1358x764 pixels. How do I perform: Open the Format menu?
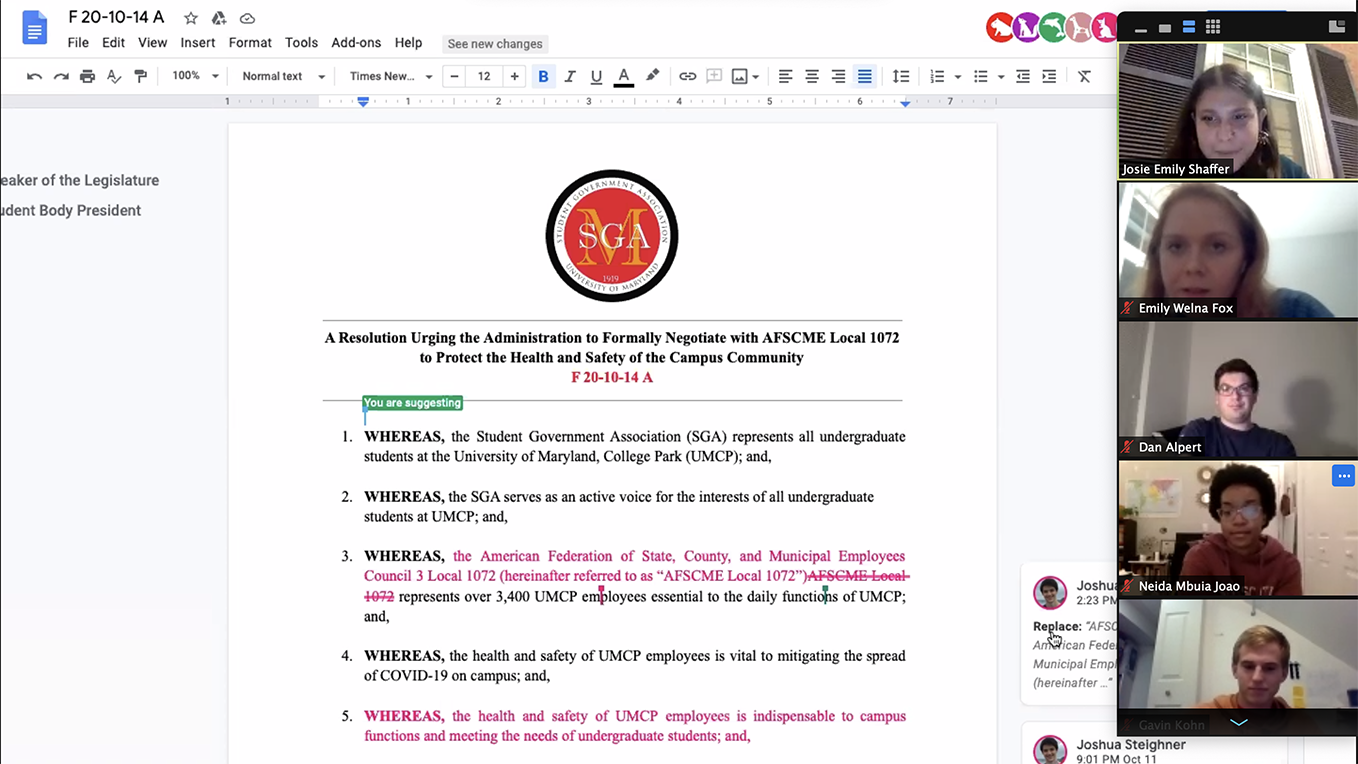pyautogui.click(x=250, y=43)
